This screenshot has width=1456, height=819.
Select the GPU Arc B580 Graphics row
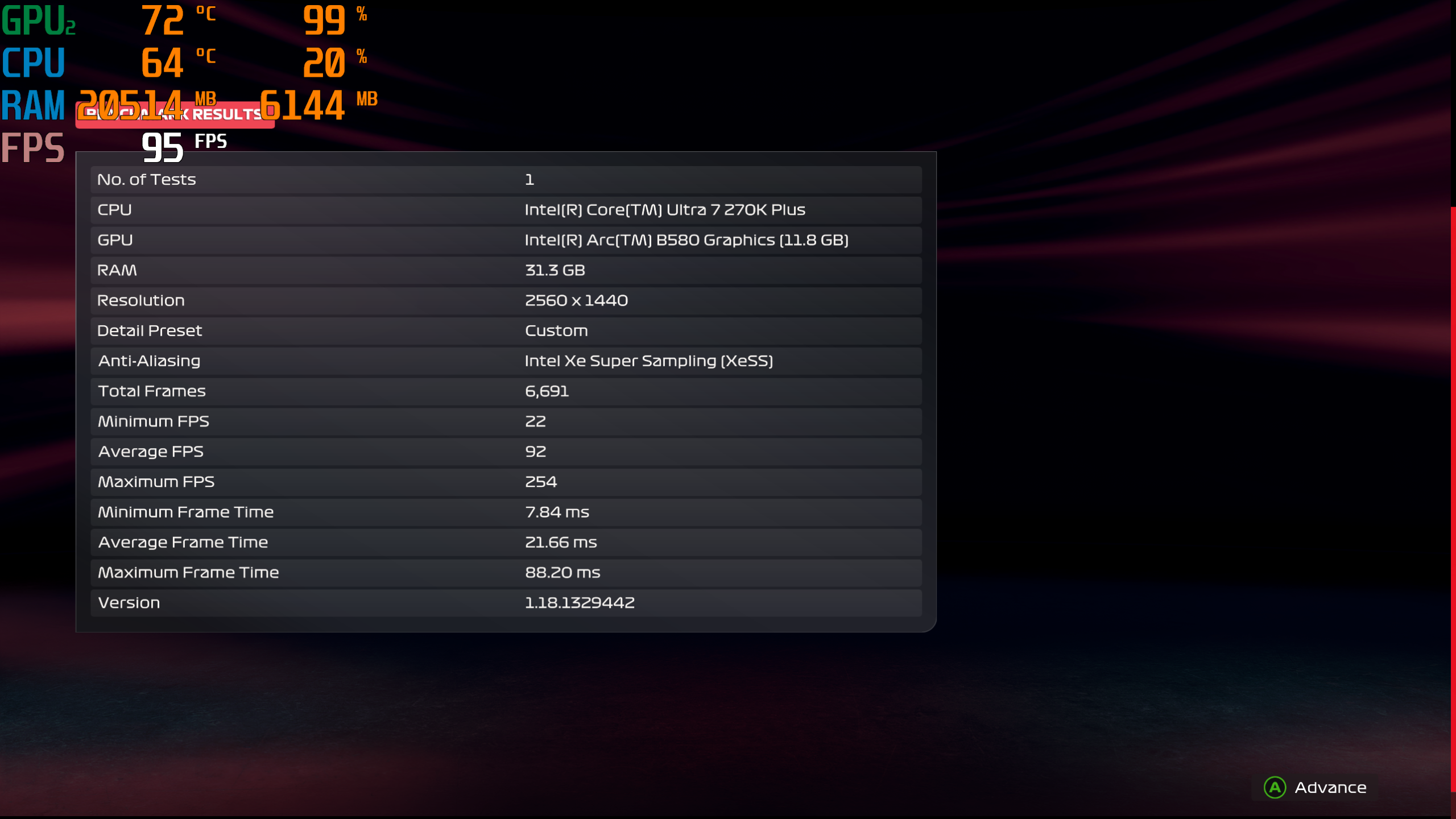505,240
